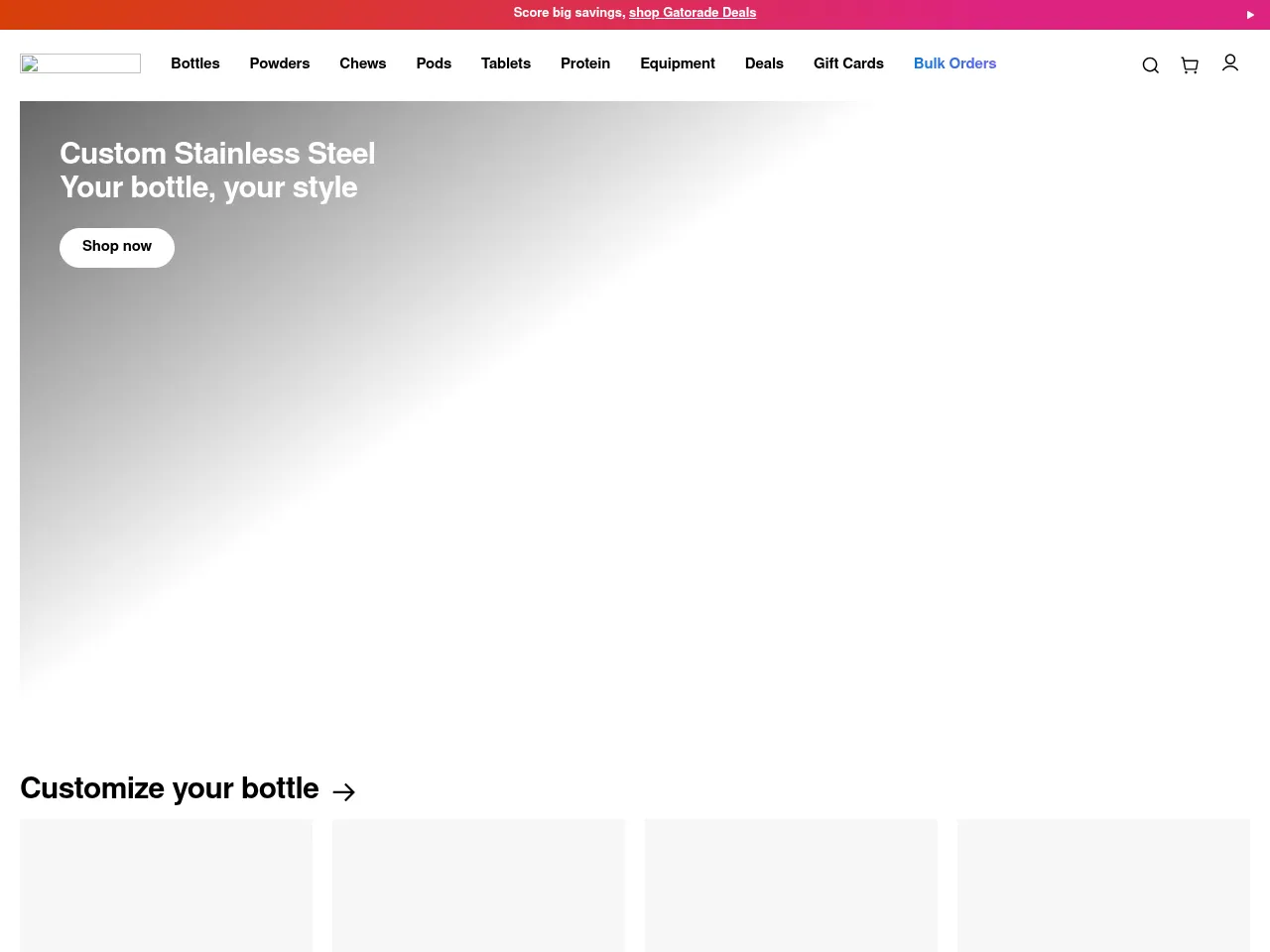Open the Protein section
1270x952 pixels.
tap(584, 63)
